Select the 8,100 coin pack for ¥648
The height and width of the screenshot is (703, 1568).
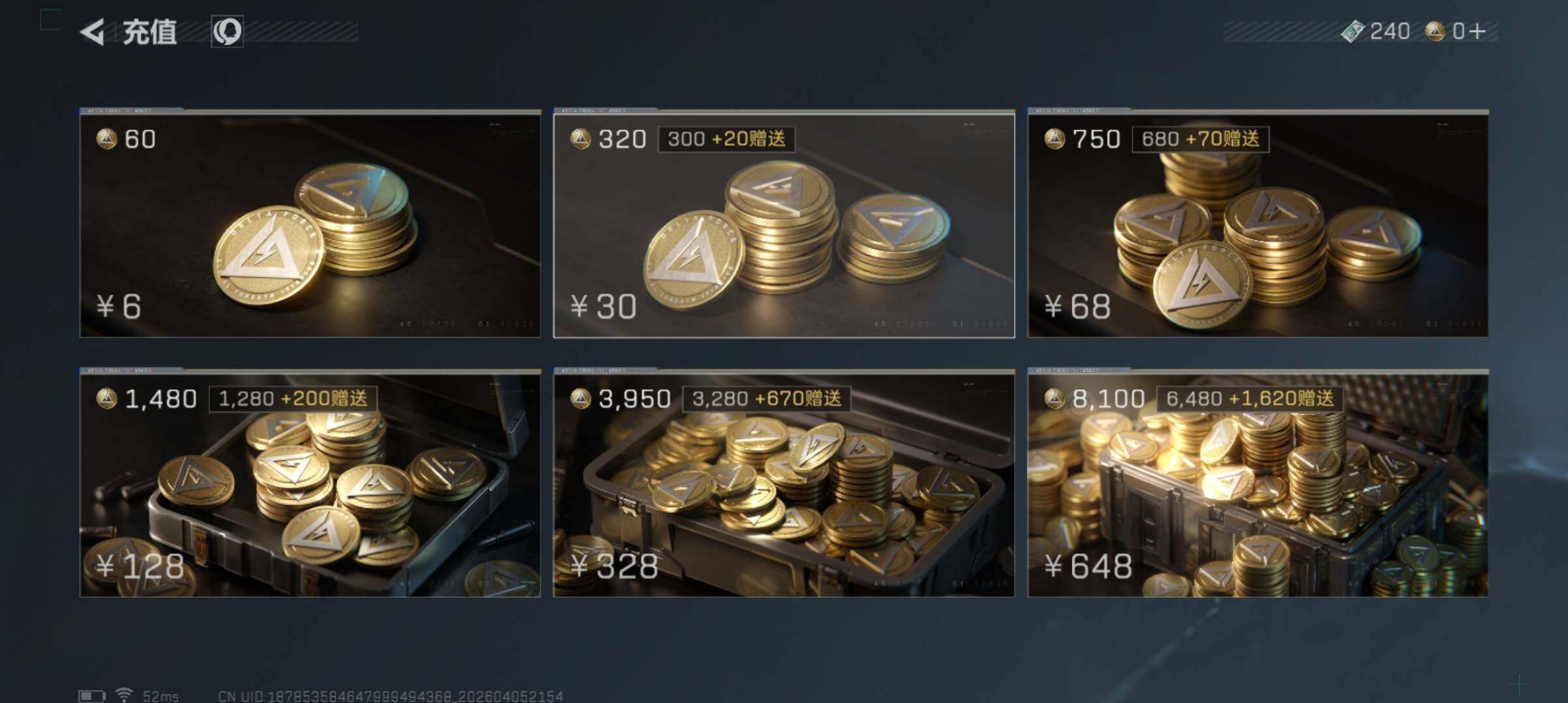tap(1258, 483)
